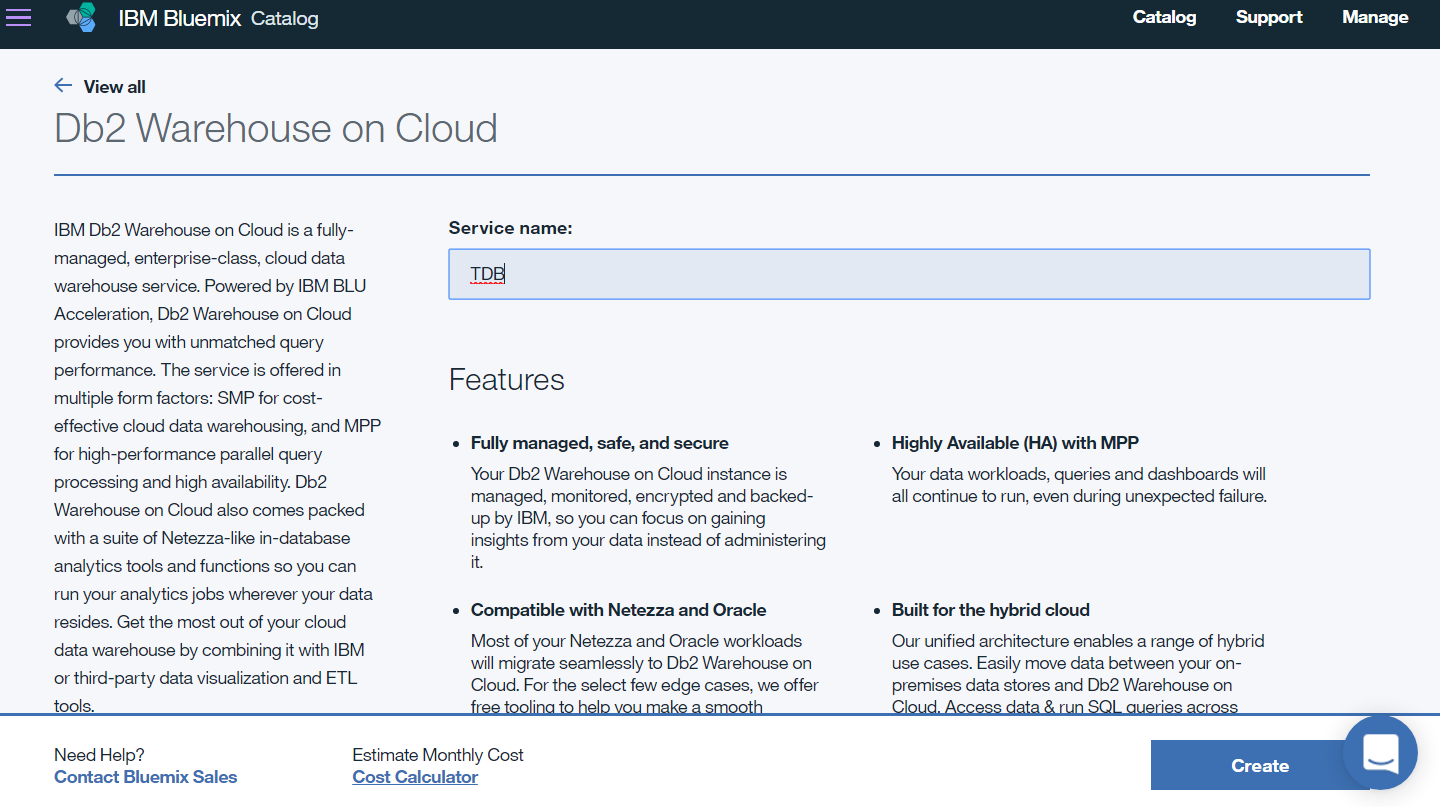Click the Estimate Monthly Cost label

point(438,754)
